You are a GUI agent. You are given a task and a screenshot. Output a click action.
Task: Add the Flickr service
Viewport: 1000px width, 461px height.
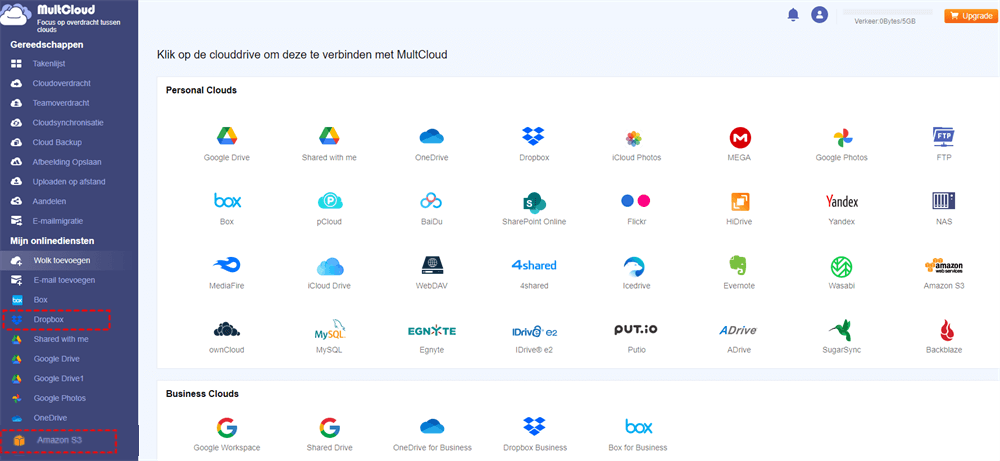(636, 208)
